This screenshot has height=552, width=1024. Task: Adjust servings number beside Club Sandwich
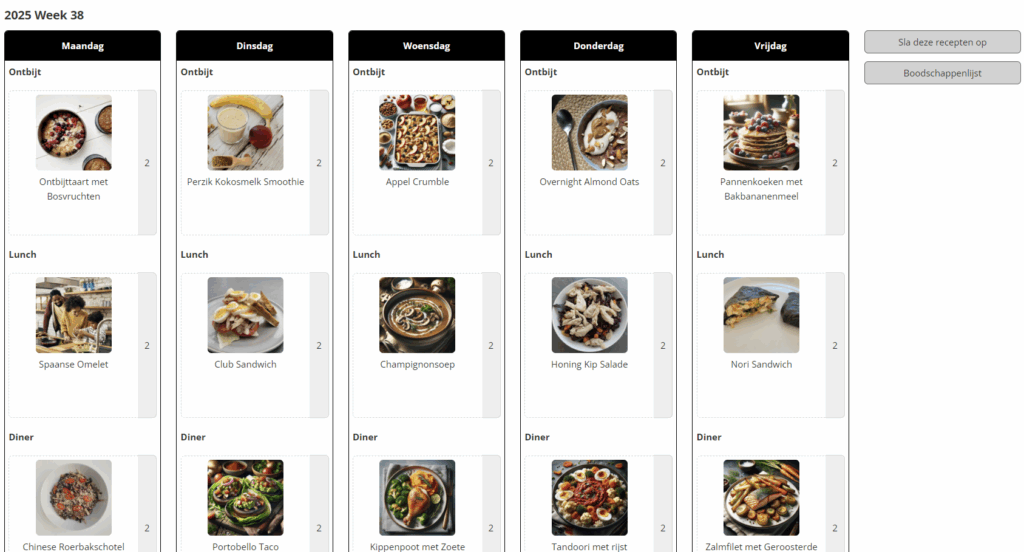pyautogui.click(x=319, y=345)
